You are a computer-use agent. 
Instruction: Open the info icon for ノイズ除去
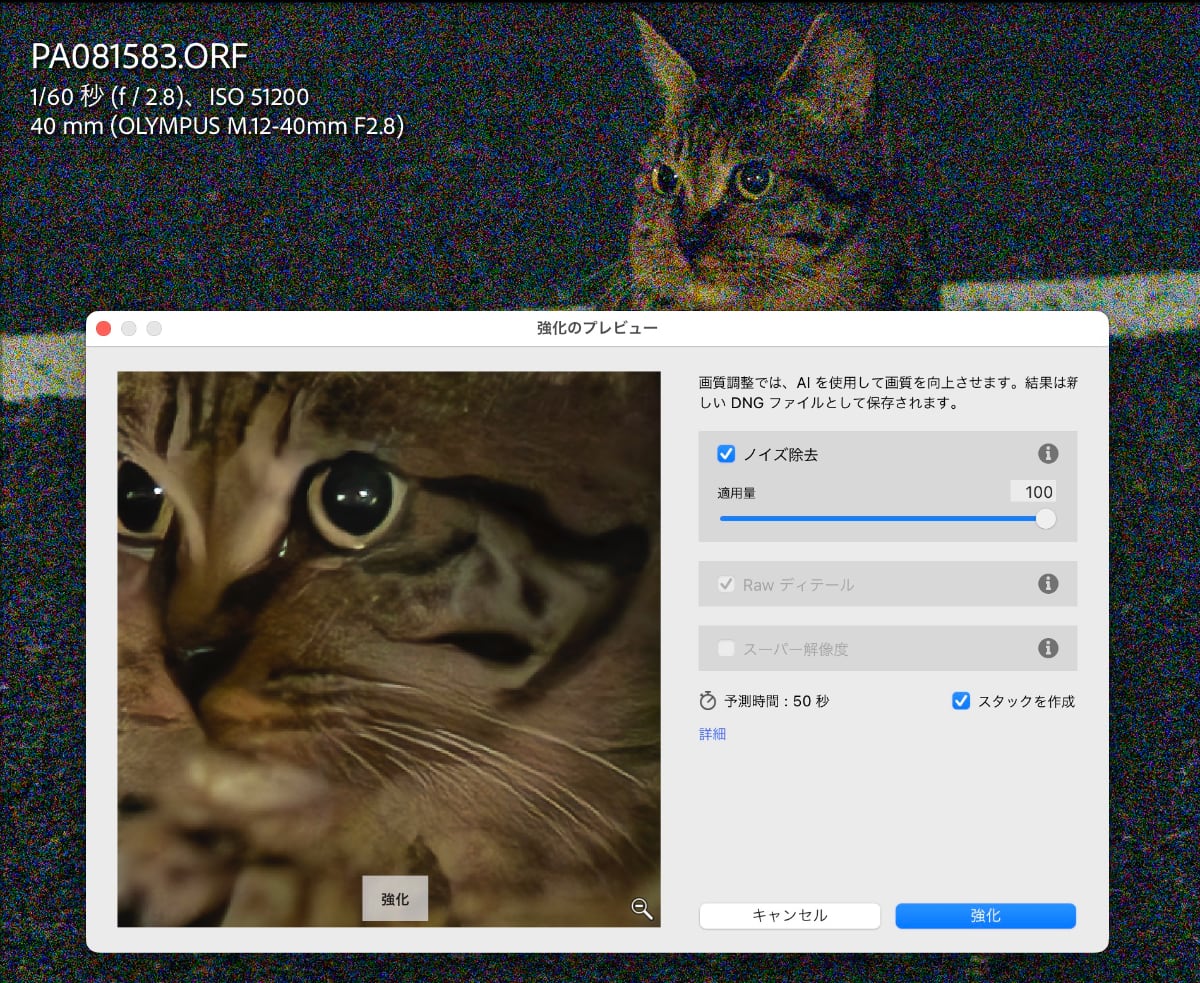pyautogui.click(x=1048, y=454)
